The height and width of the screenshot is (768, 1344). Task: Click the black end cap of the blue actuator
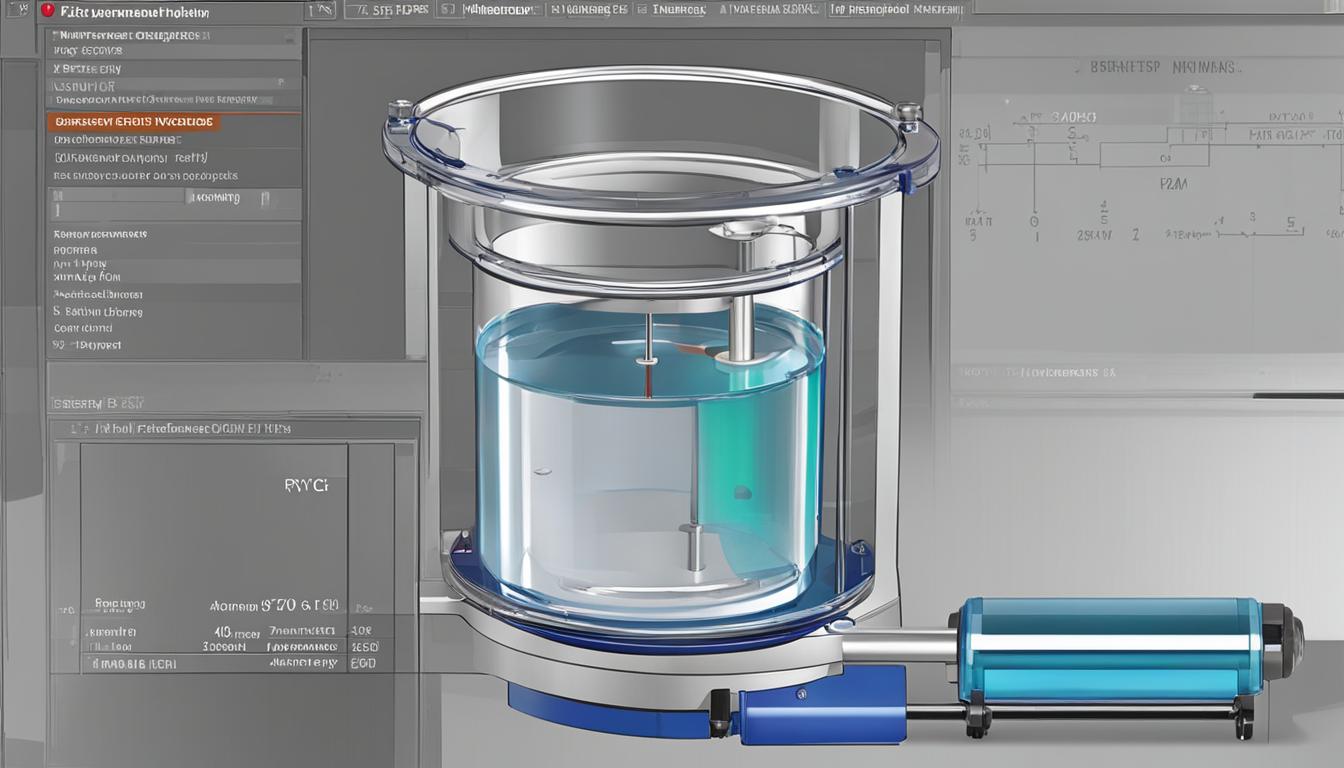[x=1282, y=640]
